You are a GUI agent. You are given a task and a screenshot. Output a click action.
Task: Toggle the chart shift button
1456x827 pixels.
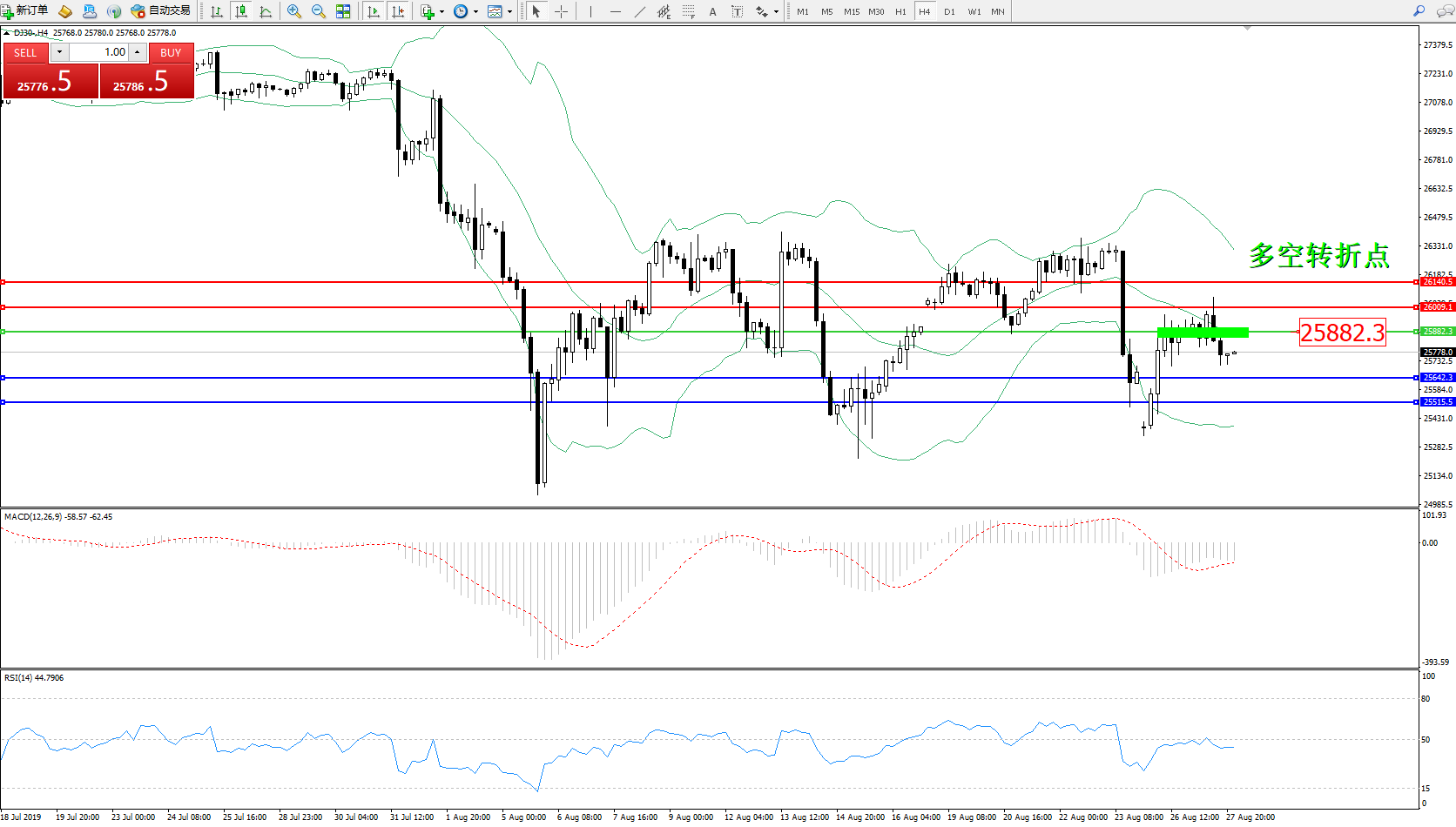(398, 11)
